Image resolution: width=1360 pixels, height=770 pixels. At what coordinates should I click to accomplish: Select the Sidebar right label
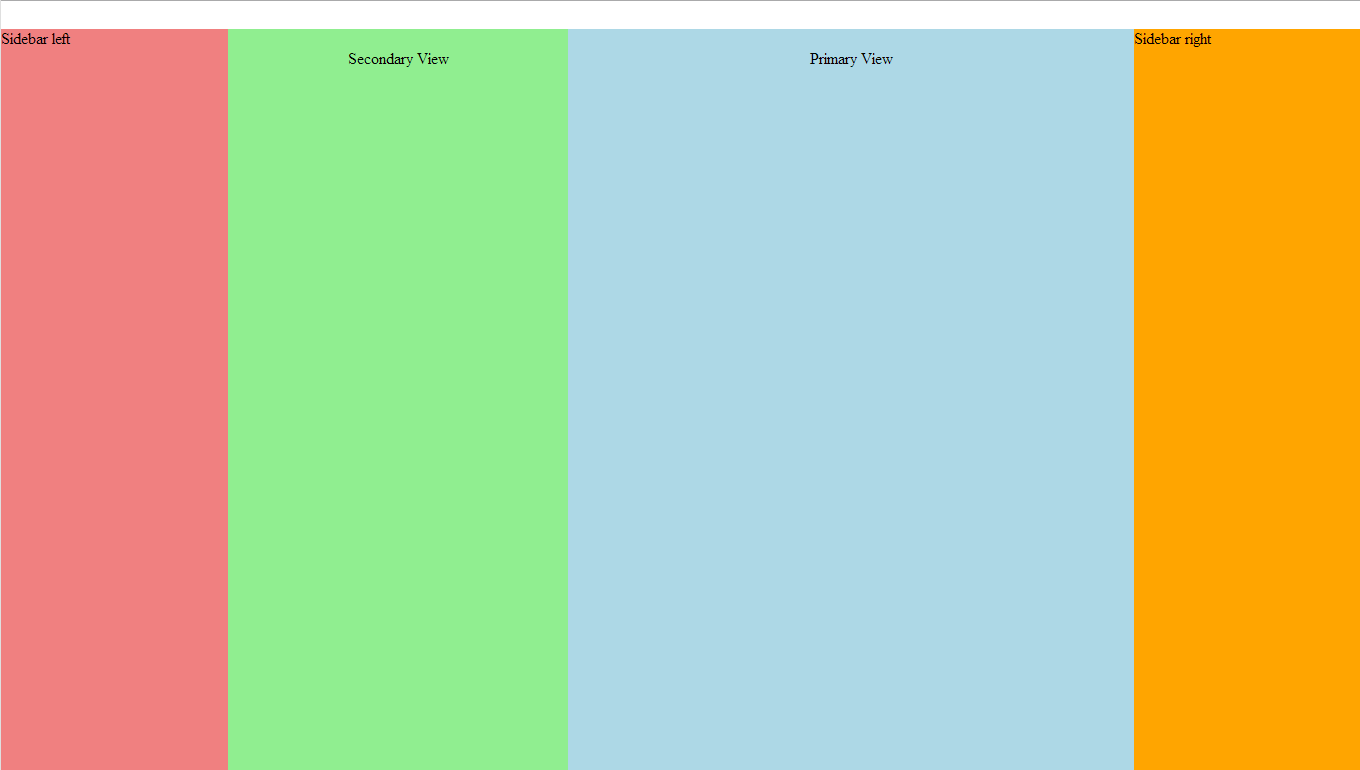click(1174, 39)
